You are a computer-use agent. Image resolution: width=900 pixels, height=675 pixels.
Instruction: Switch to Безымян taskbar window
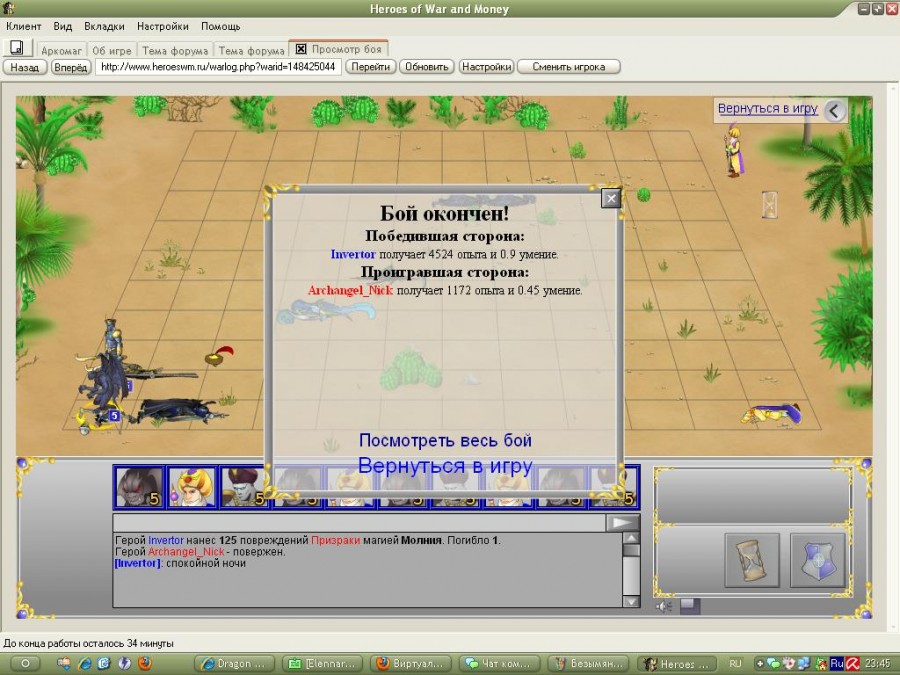point(588,664)
